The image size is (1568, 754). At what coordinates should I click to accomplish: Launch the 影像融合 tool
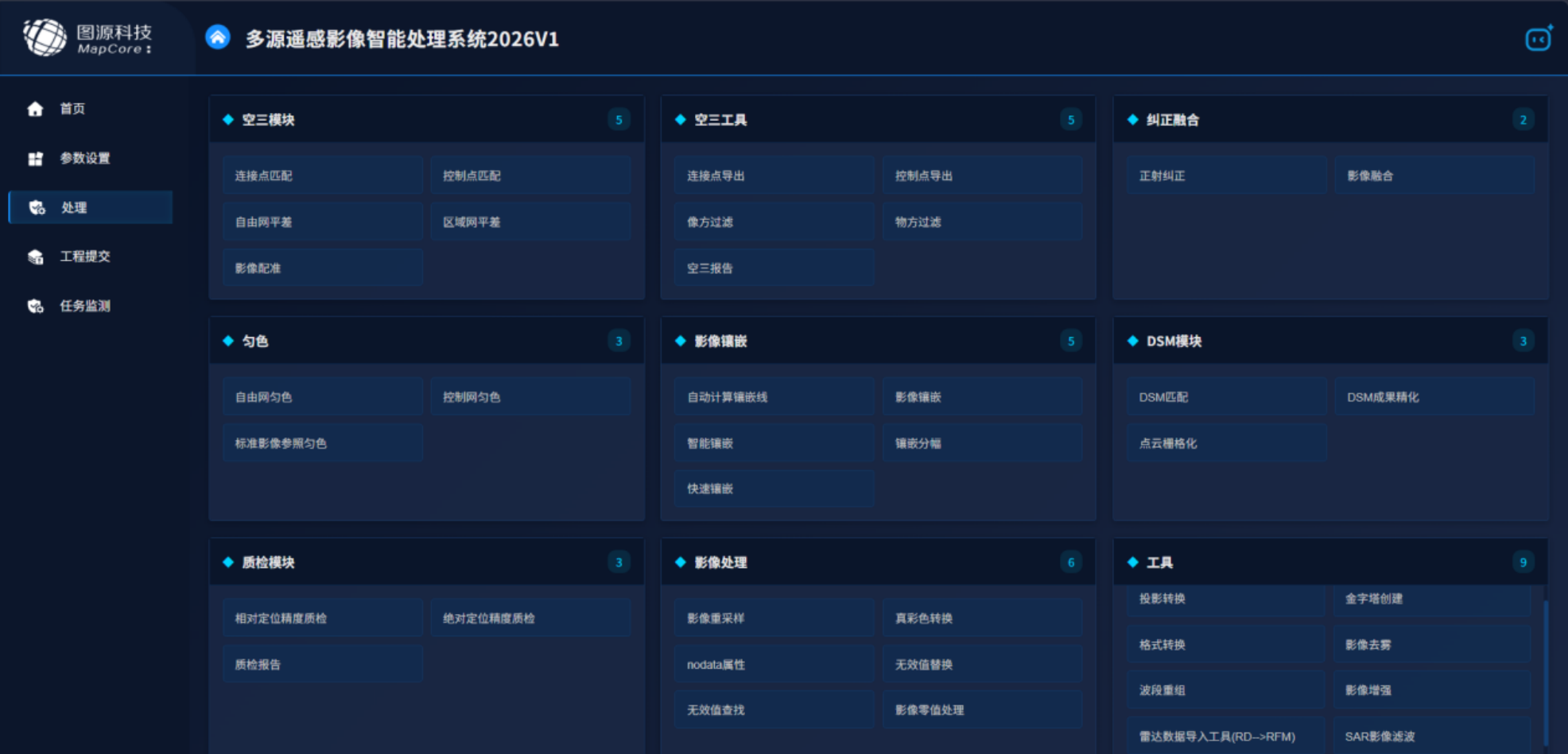1435,176
